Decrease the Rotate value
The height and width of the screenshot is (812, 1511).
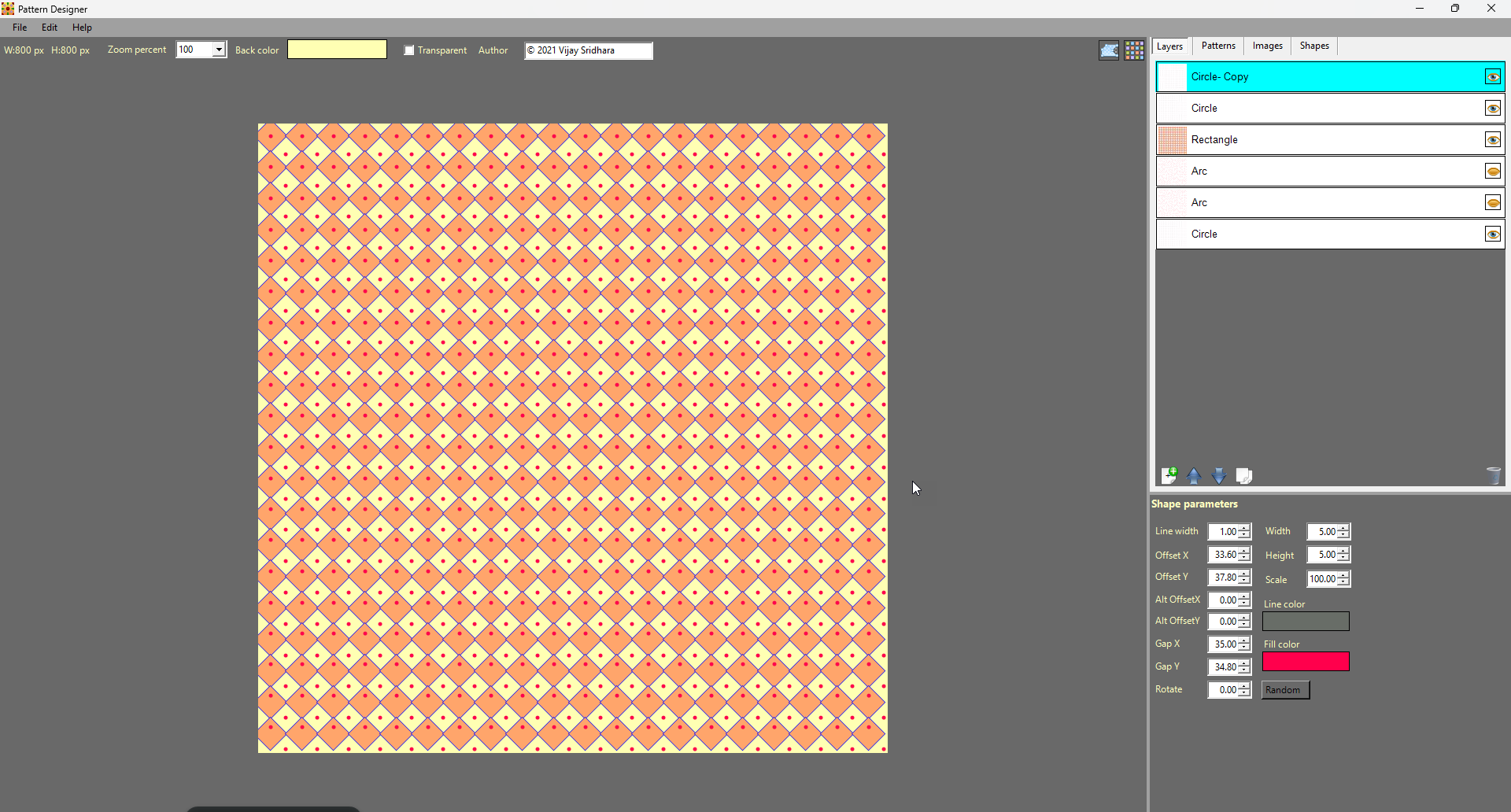pos(1243,693)
